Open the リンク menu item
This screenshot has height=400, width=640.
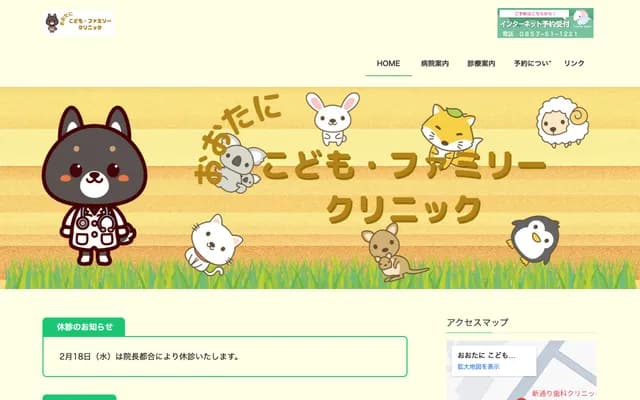pyautogui.click(x=574, y=63)
